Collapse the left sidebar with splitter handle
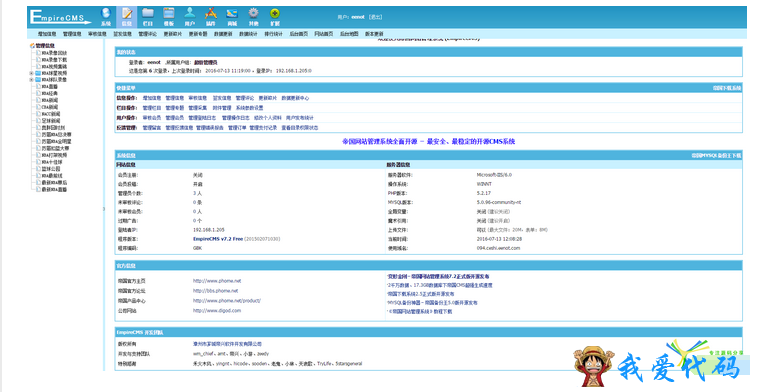The image size is (757, 392). click(104, 209)
